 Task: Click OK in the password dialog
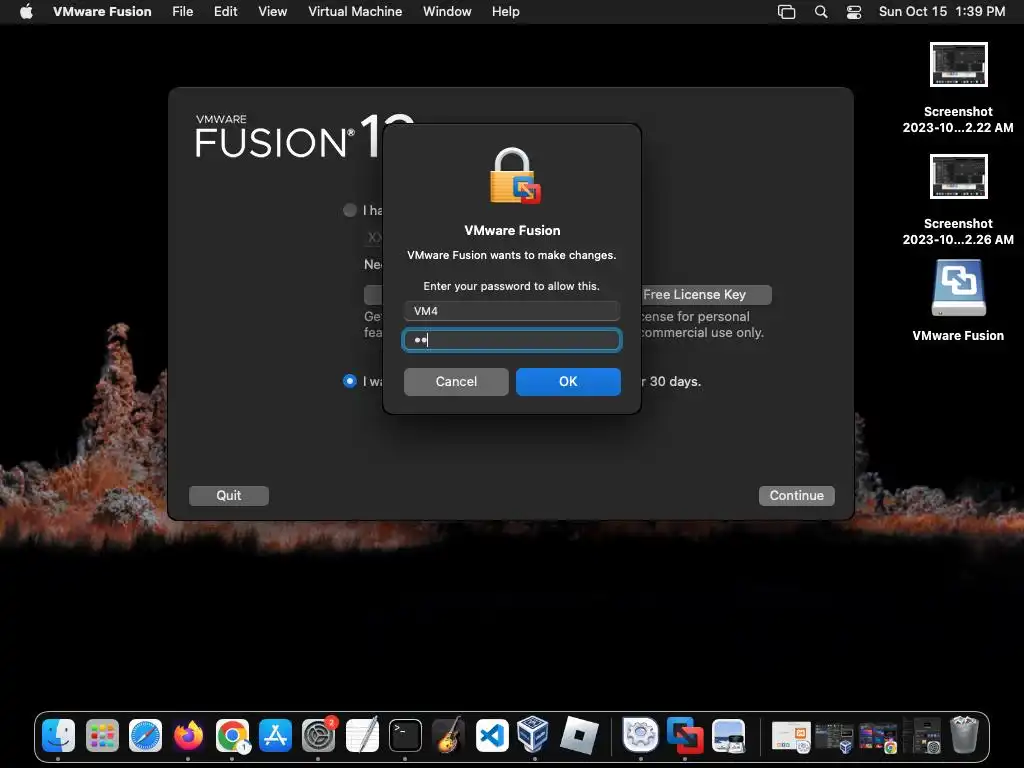568,381
